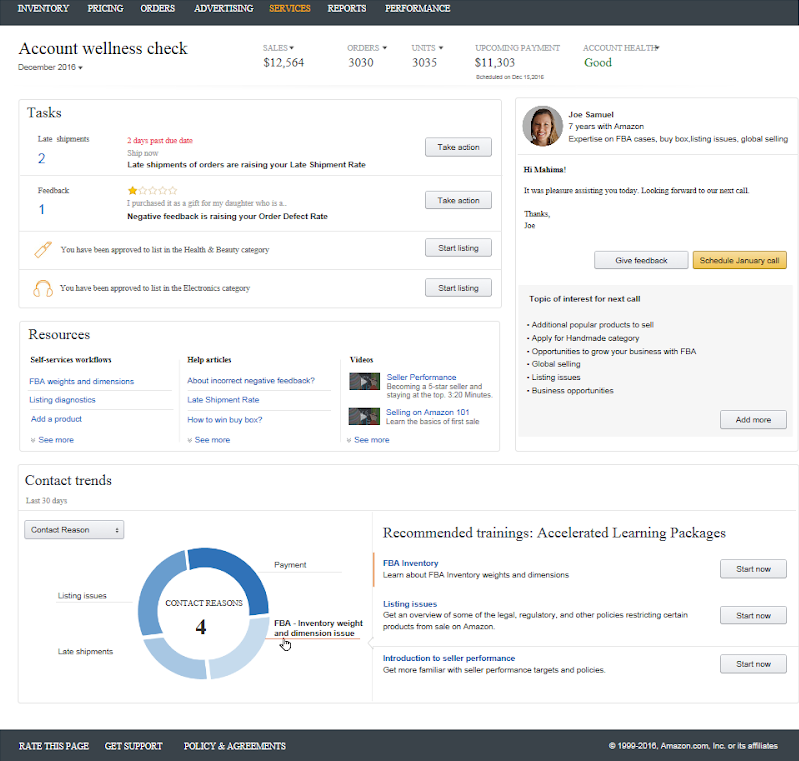Click 'Apply for Handmade category' topic
This screenshot has height=761, width=799.
[x=585, y=338]
